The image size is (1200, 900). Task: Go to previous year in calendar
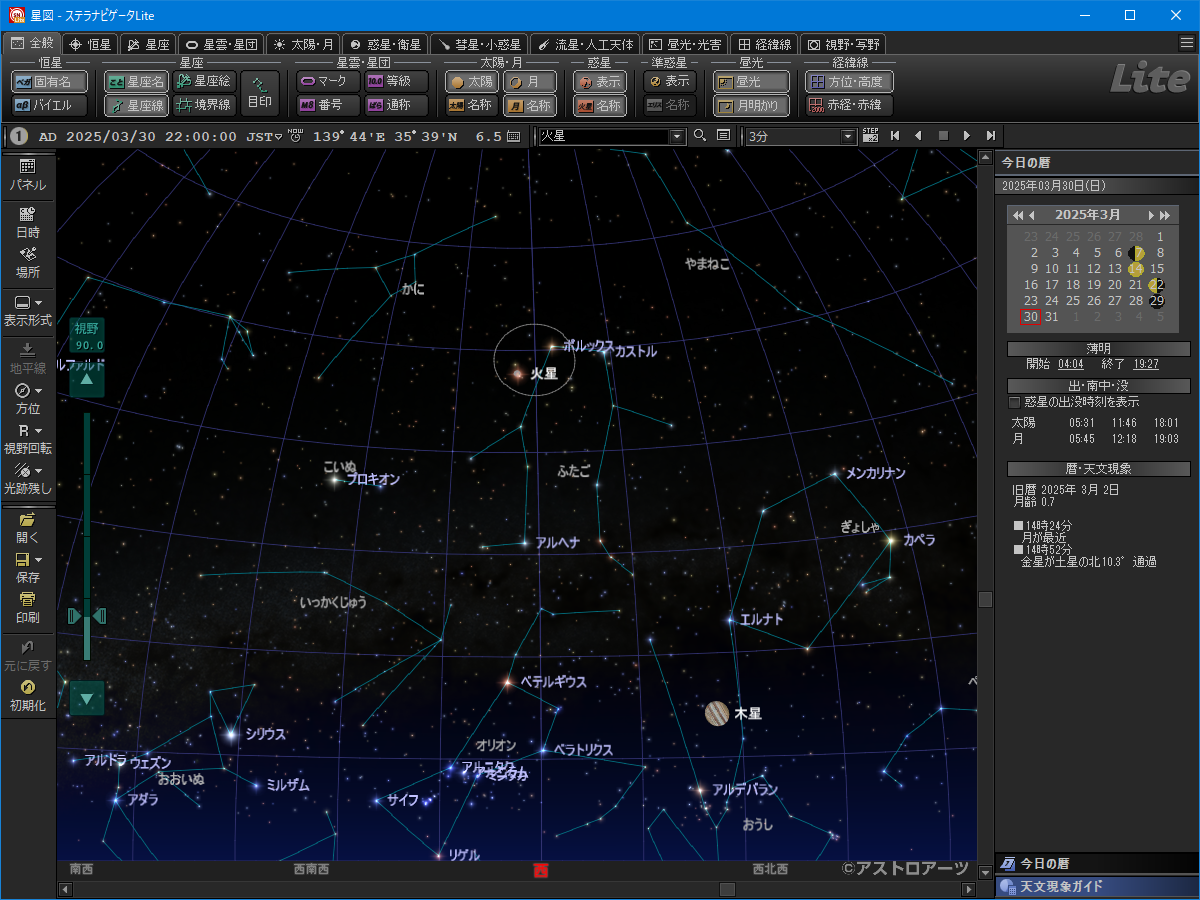point(1018,215)
